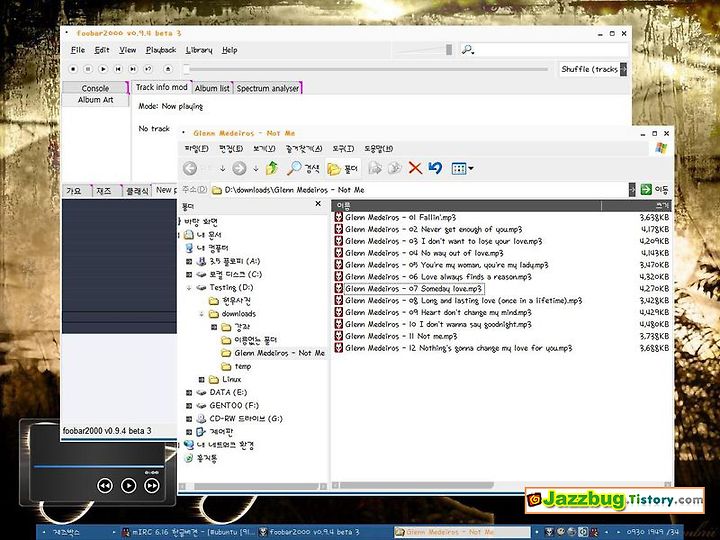
Task: Switch to Spectrum analyser tab
Action: pos(268,88)
